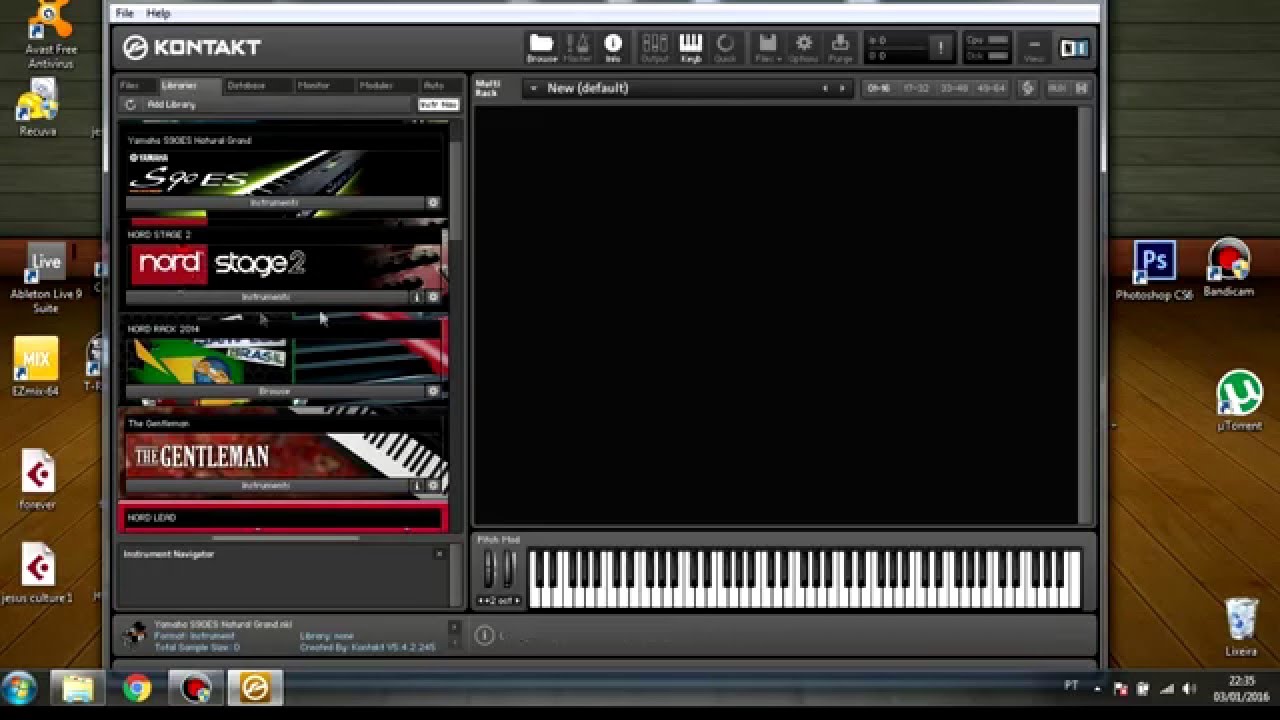Load the next multi preset arrow
The width and height of the screenshot is (1280, 720).
coord(842,88)
